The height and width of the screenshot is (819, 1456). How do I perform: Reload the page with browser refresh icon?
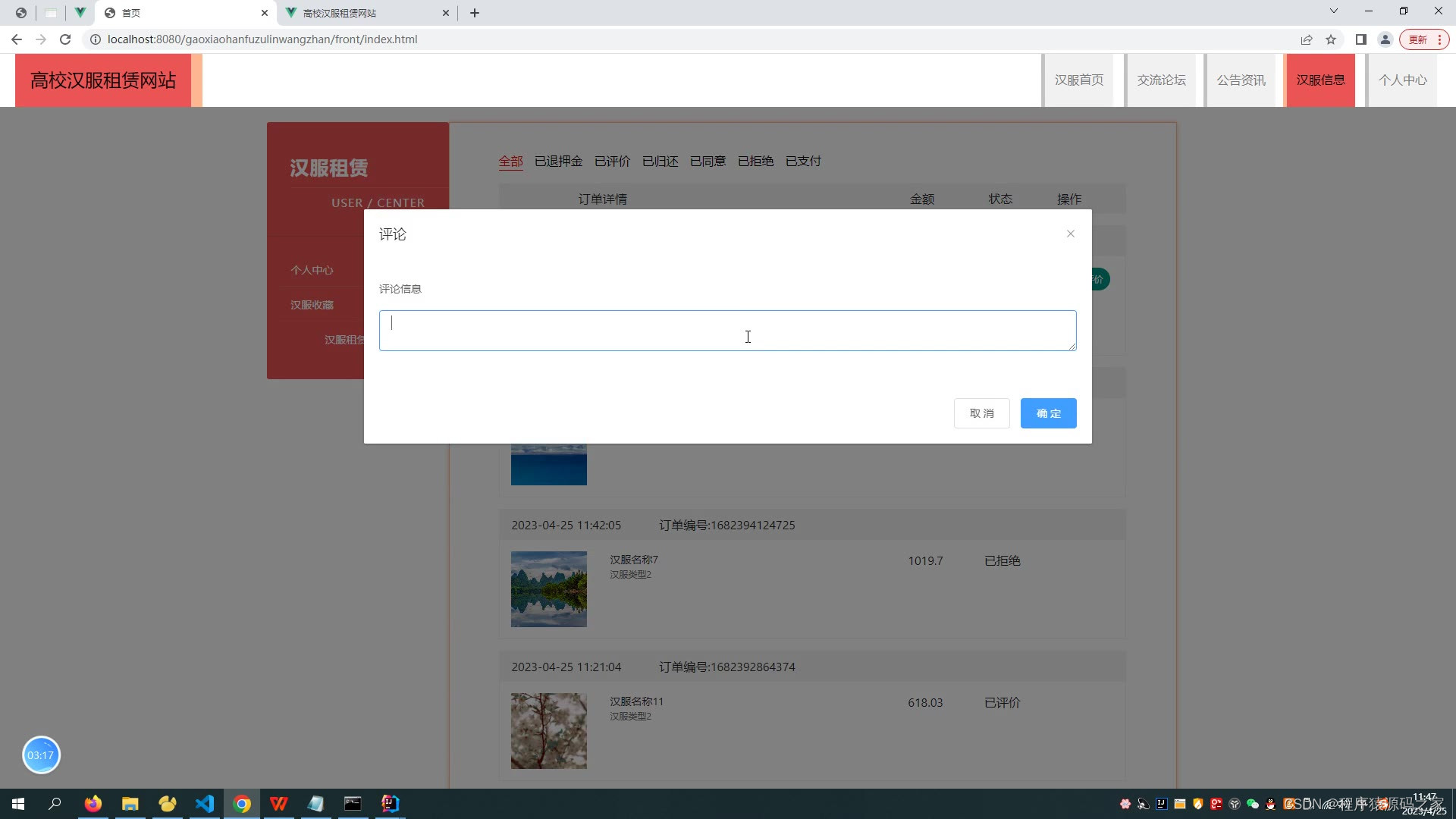click(x=65, y=39)
